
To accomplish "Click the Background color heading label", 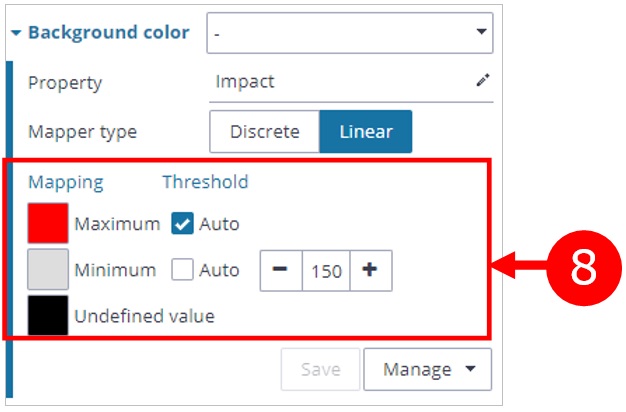I will [108, 33].
